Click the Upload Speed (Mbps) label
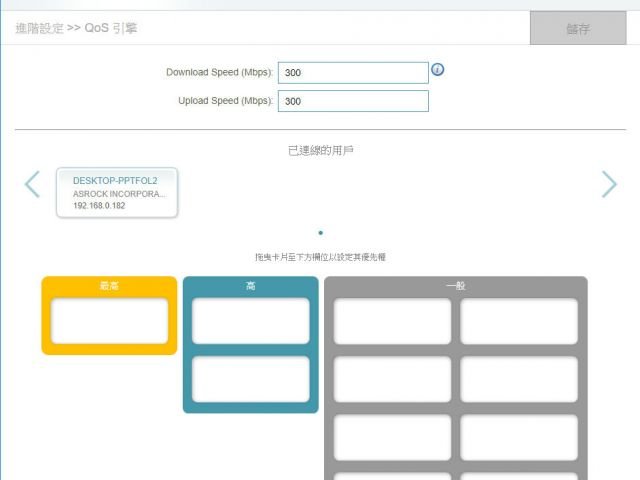This screenshot has width=640, height=480. point(225,101)
